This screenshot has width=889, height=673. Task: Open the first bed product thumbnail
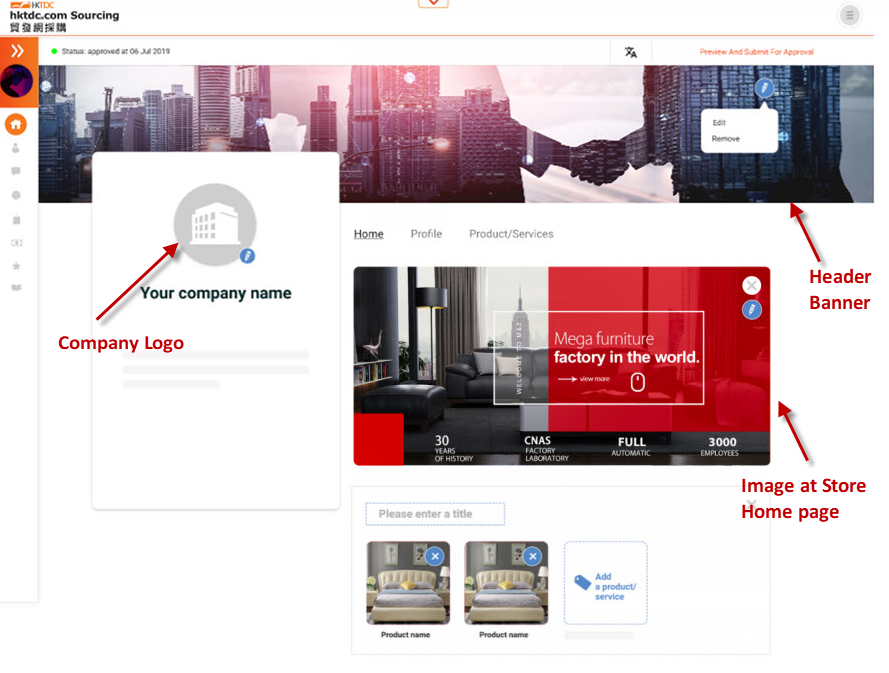pyautogui.click(x=408, y=583)
